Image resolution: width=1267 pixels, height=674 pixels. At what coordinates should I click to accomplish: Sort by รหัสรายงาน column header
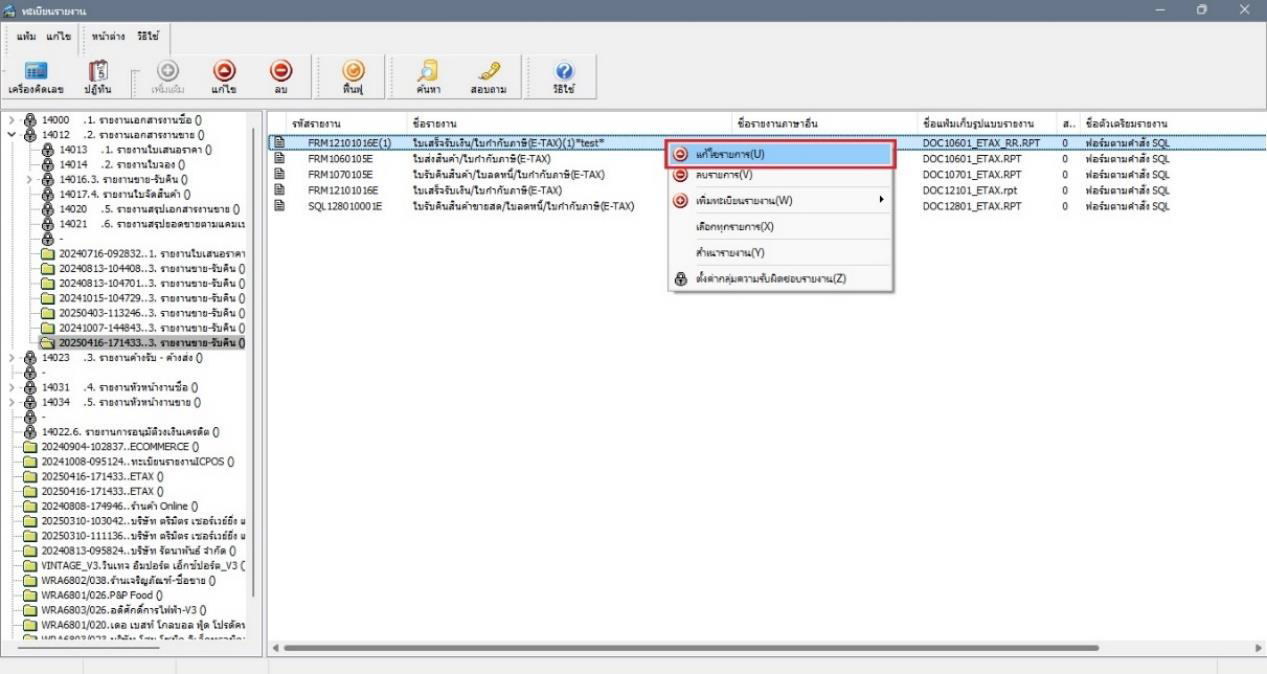pyautogui.click(x=304, y=123)
